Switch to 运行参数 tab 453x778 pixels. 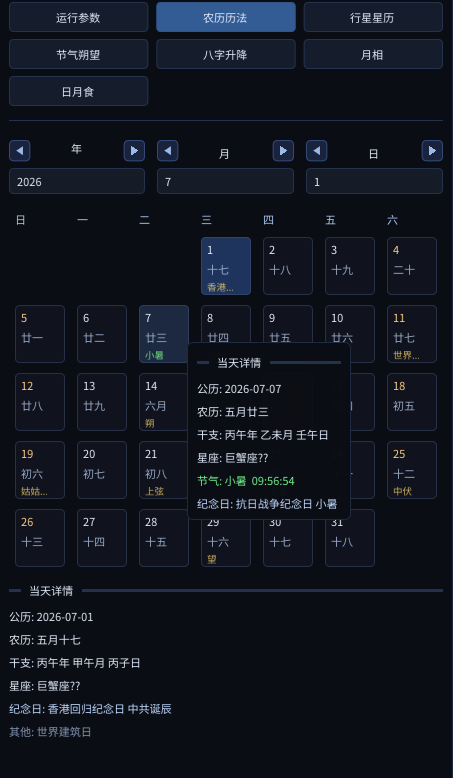pyautogui.click(x=78, y=17)
